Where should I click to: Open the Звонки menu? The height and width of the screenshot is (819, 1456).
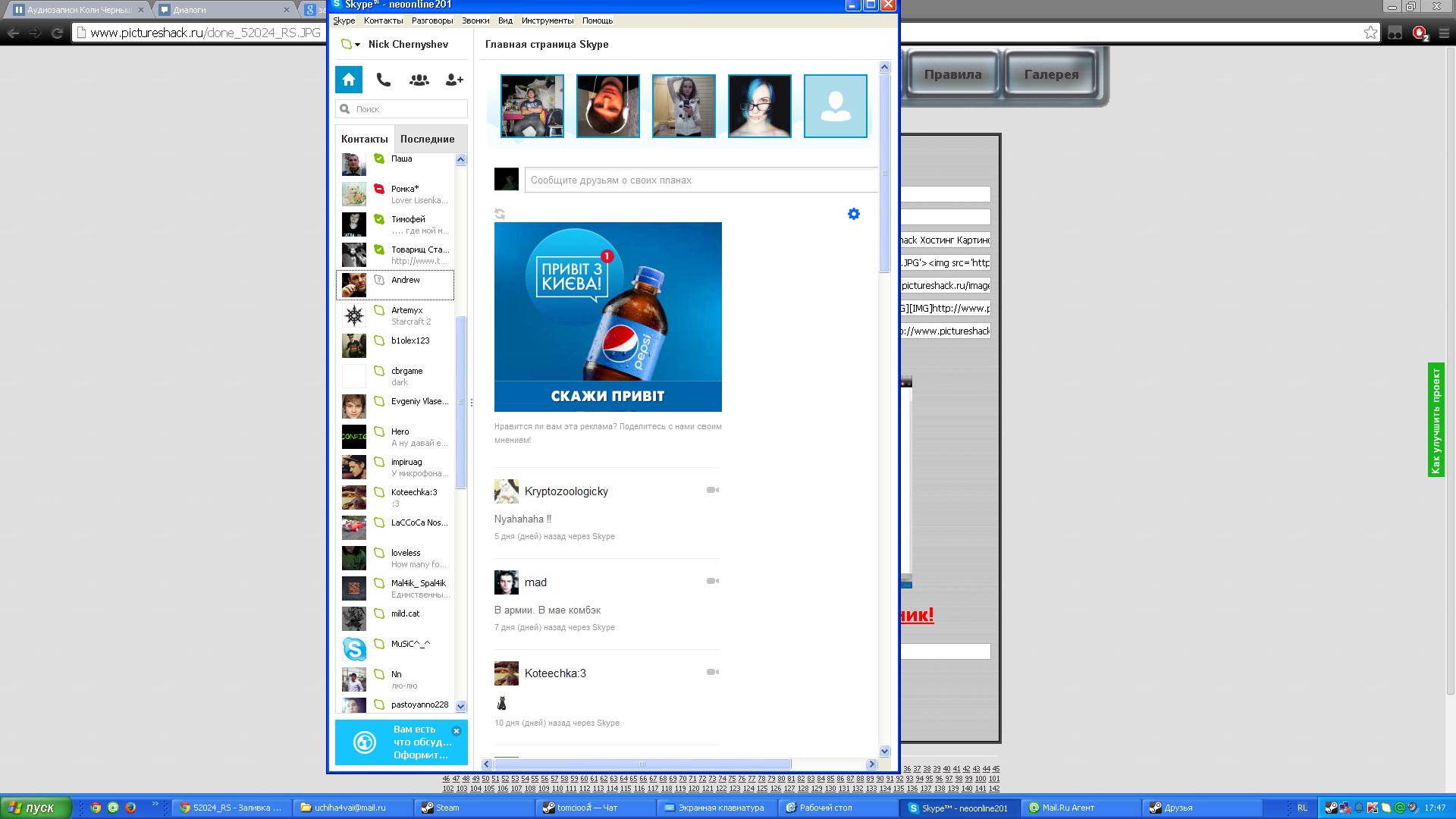click(x=475, y=20)
